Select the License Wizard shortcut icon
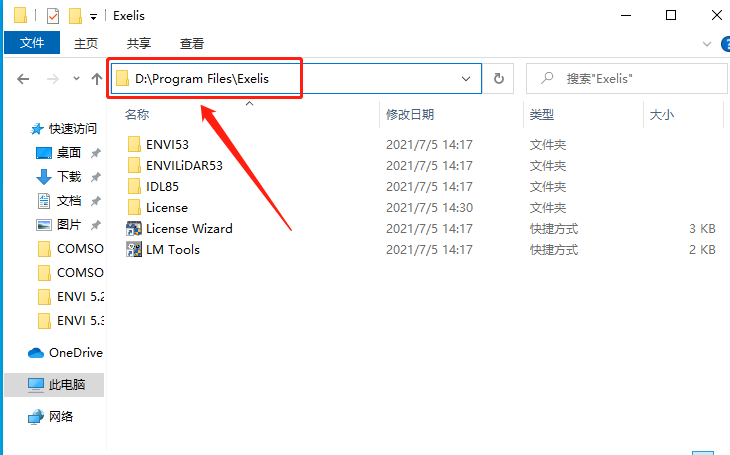The width and height of the screenshot is (730, 455). point(134,228)
